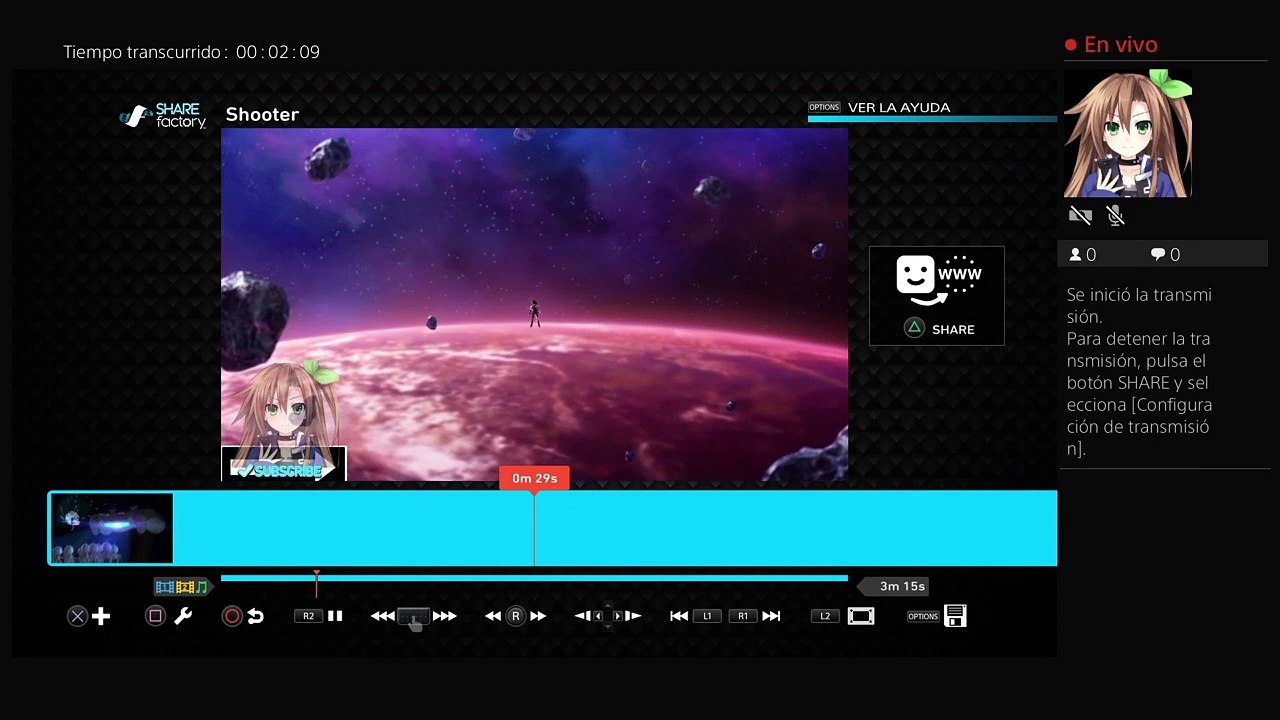Open the full screen preview icon
Image resolution: width=1280 pixels, height=720 pixels.
(861, 616)
